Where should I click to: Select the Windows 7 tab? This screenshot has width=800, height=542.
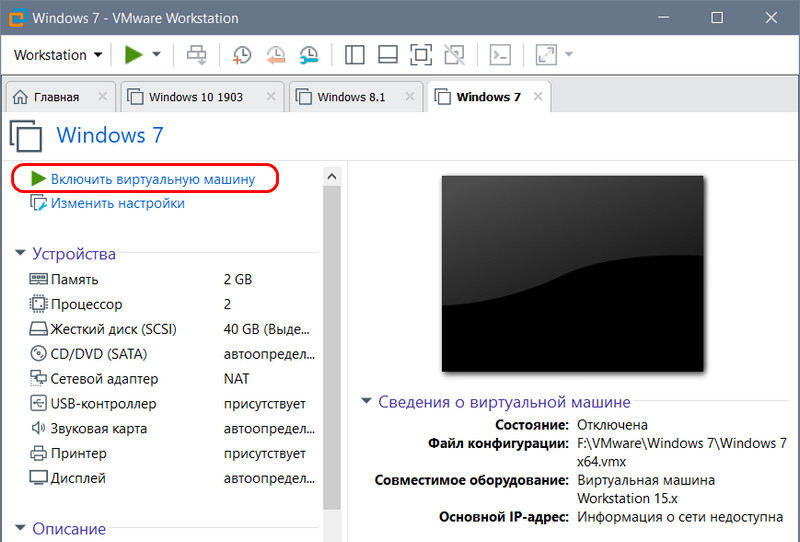click(488, 97)
